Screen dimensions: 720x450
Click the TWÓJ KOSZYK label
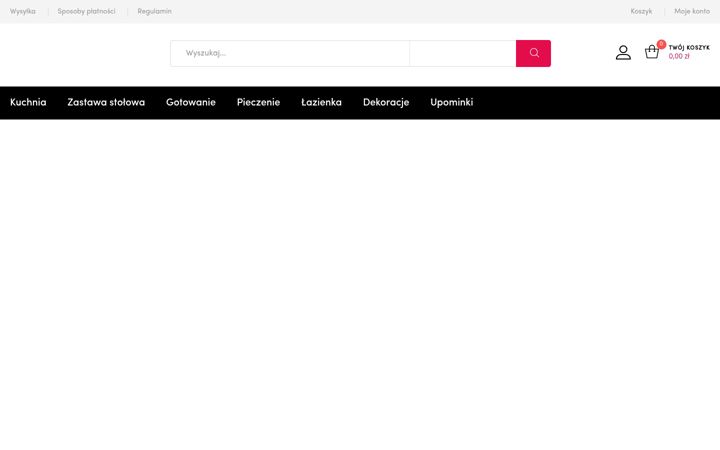[x=689, y=47]
